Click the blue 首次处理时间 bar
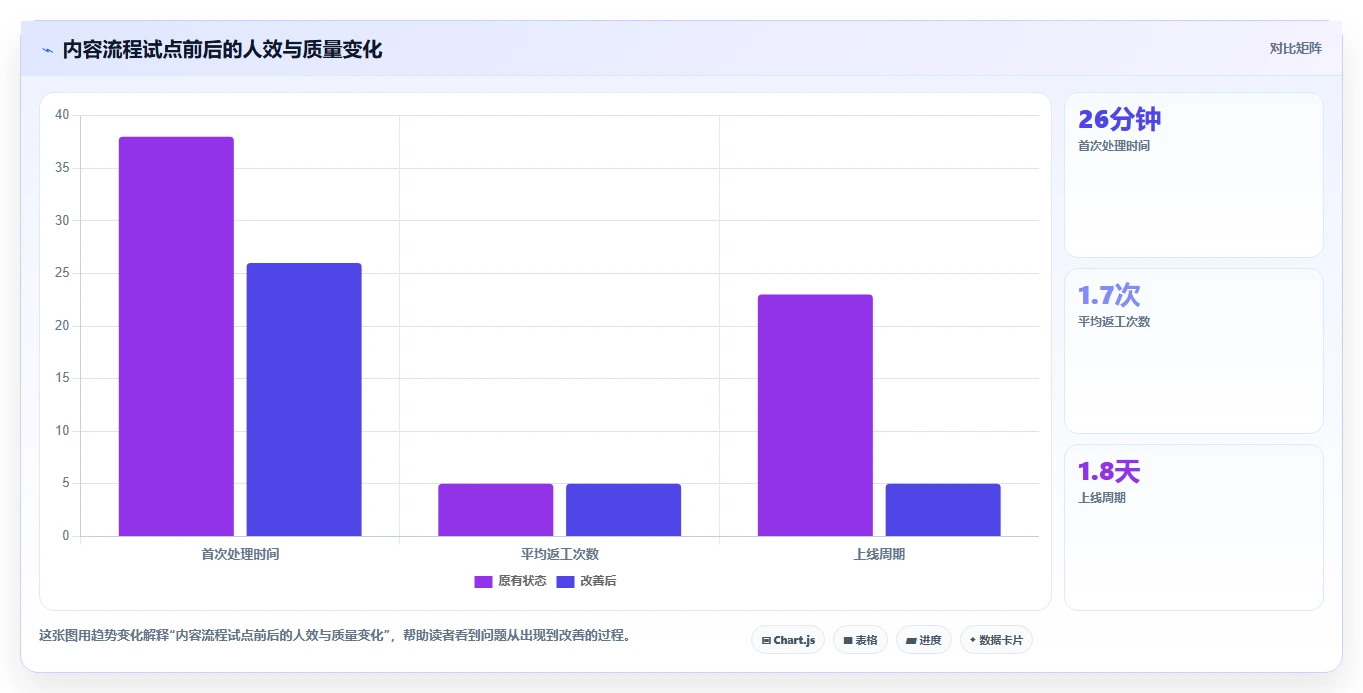 click(x=304, y=399)
